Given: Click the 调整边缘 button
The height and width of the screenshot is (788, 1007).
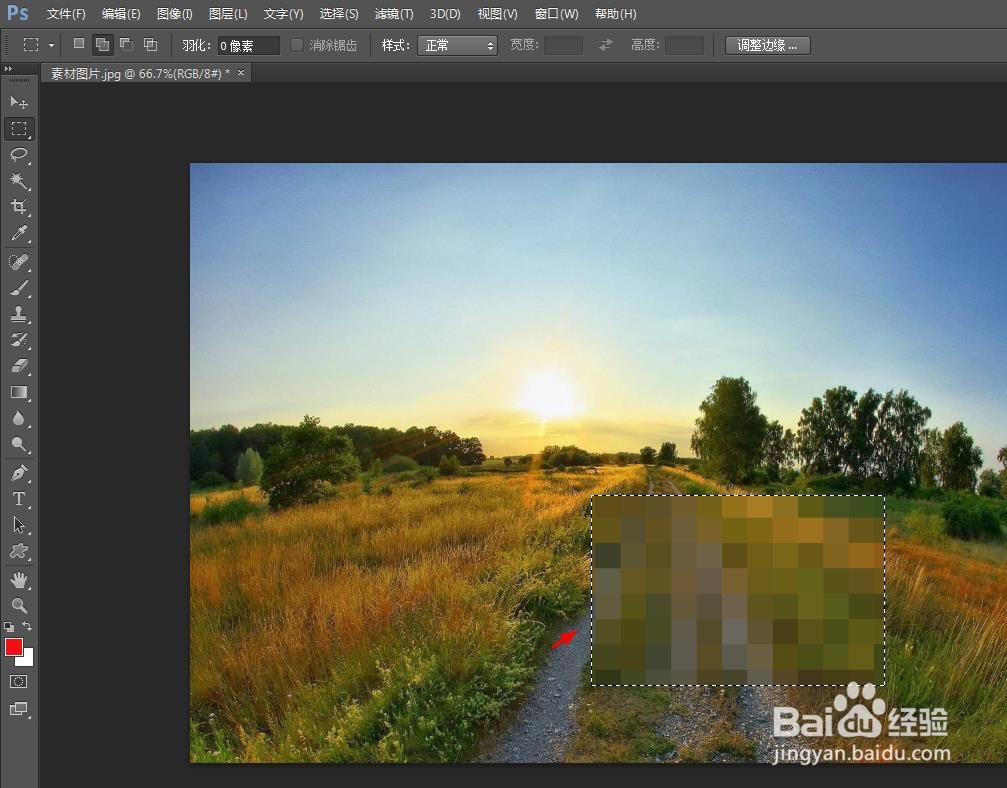Looking at the screenshot, I should click(767, 44).
